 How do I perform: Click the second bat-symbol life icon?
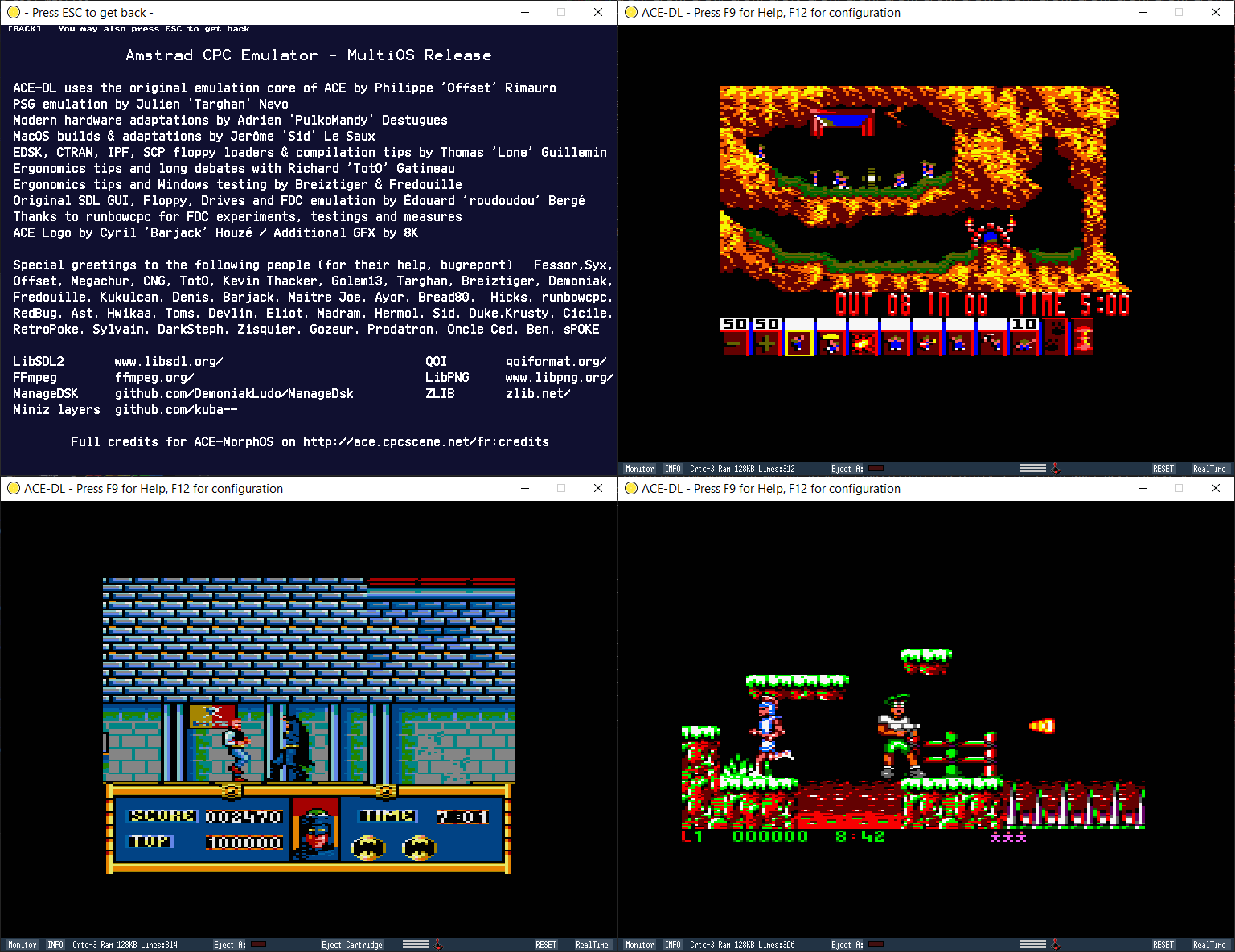click(419, 847)
